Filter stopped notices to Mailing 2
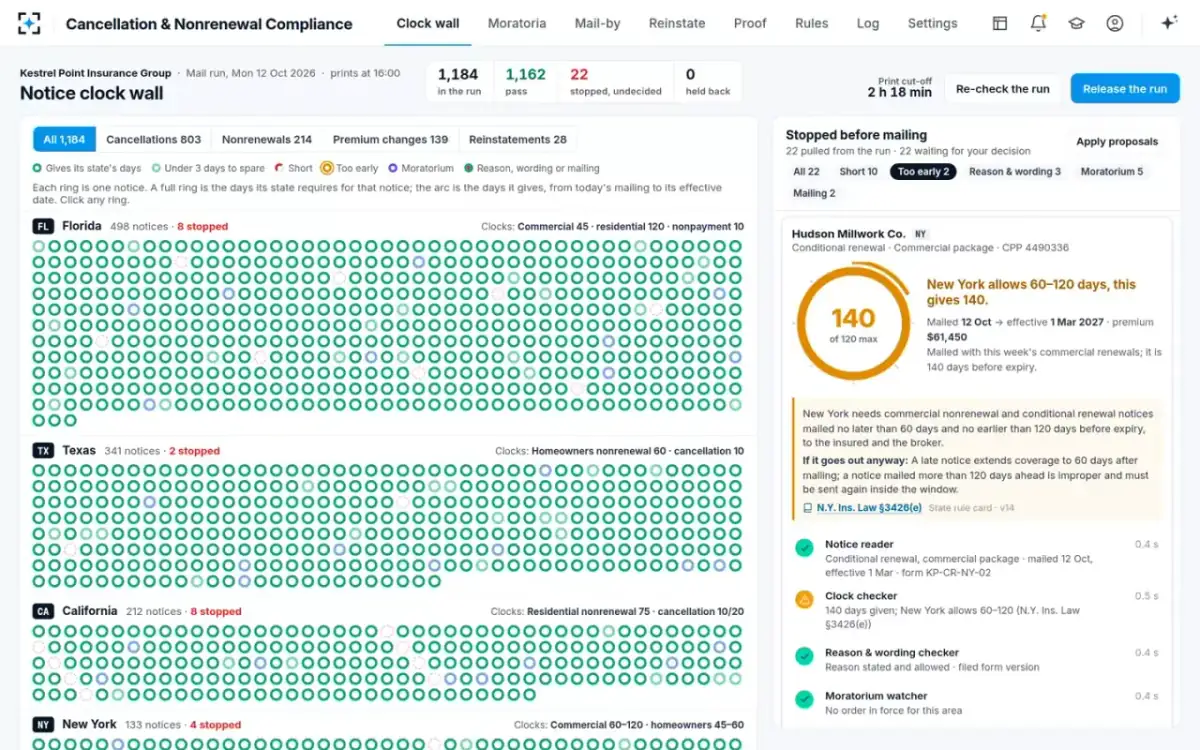 coord(815,193)
